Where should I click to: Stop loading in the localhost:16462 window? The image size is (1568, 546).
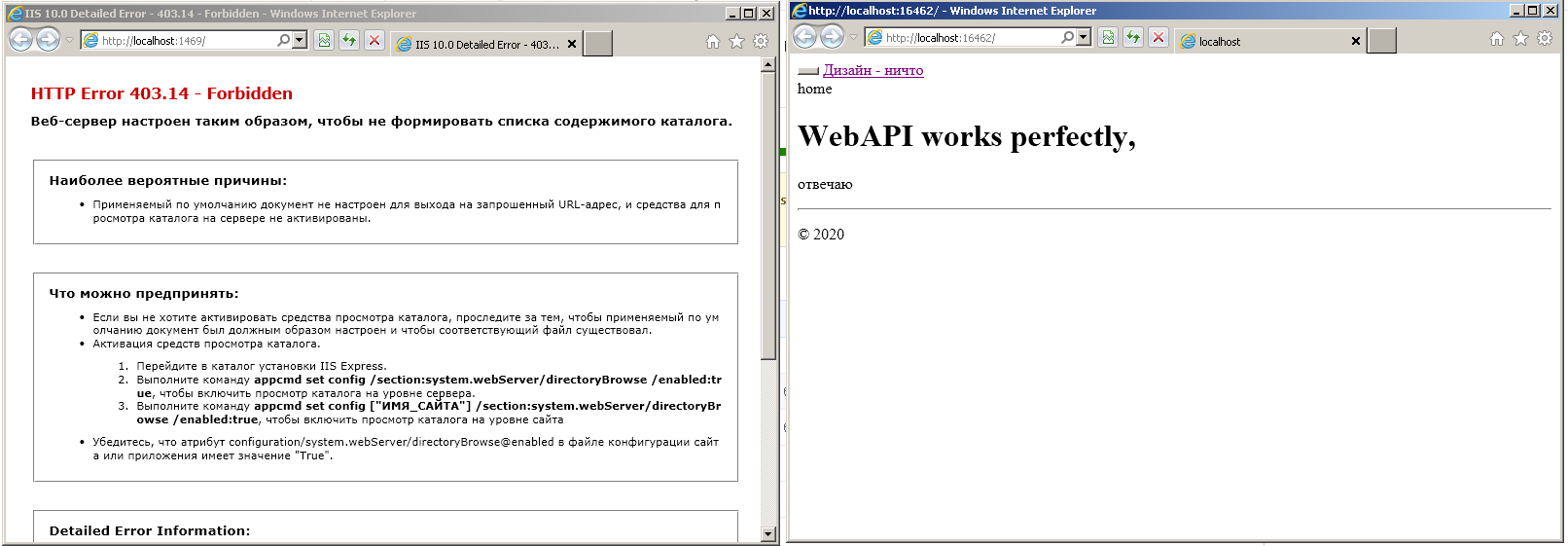tap(1158, 37)
